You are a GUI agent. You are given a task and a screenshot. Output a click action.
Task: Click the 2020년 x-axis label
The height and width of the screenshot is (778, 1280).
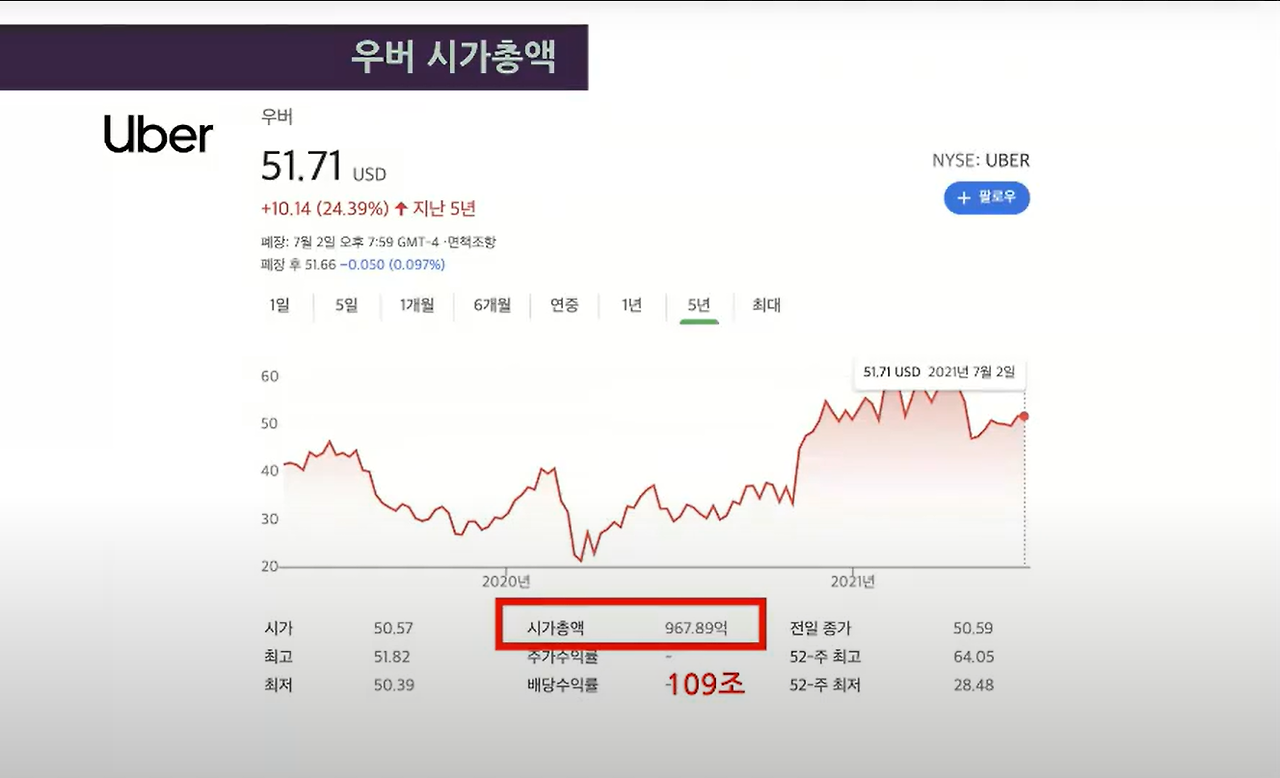coord(506,581)
